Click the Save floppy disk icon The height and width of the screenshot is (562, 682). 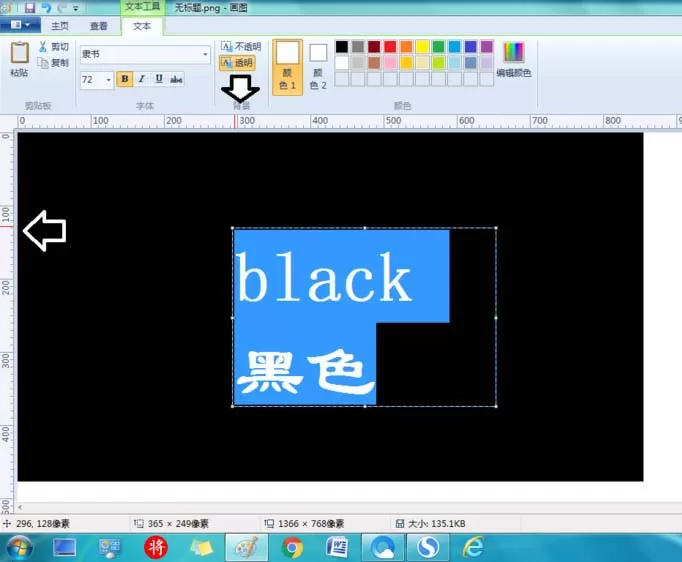click(x=30, y=7)
